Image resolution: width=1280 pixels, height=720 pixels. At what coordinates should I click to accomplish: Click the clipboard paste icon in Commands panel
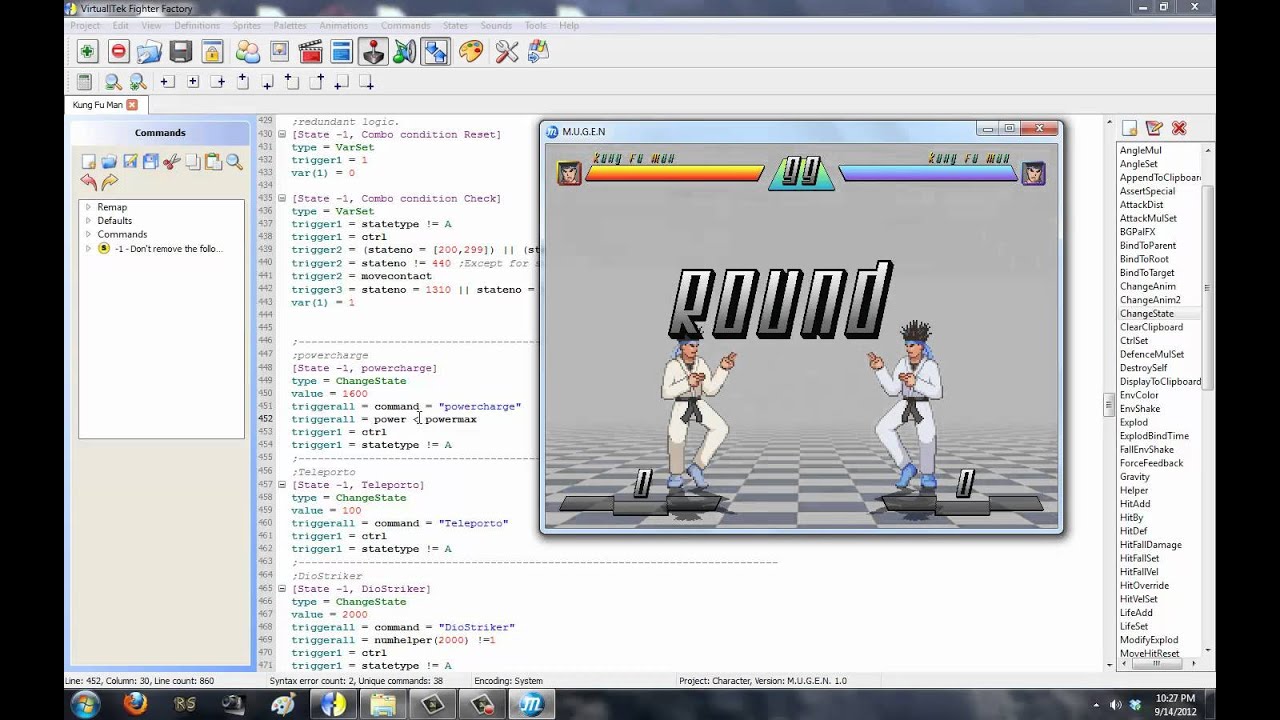[213, 161]
